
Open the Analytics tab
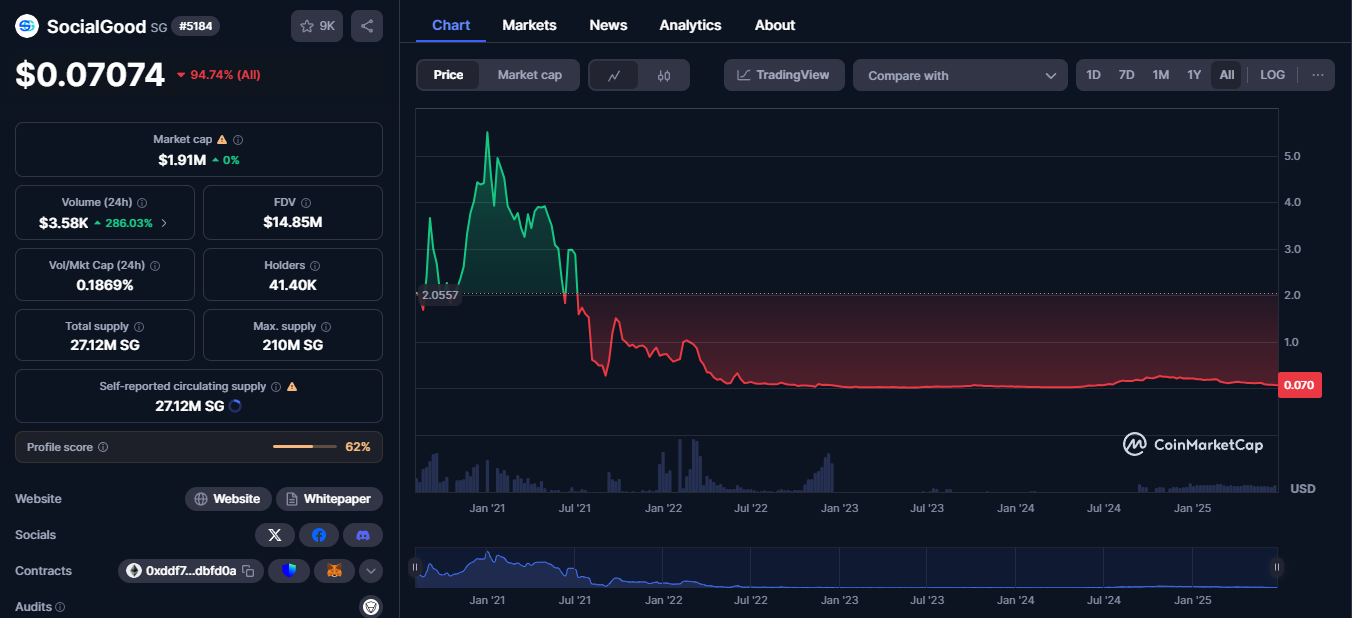pyautogui.click(x=690, y=25)
